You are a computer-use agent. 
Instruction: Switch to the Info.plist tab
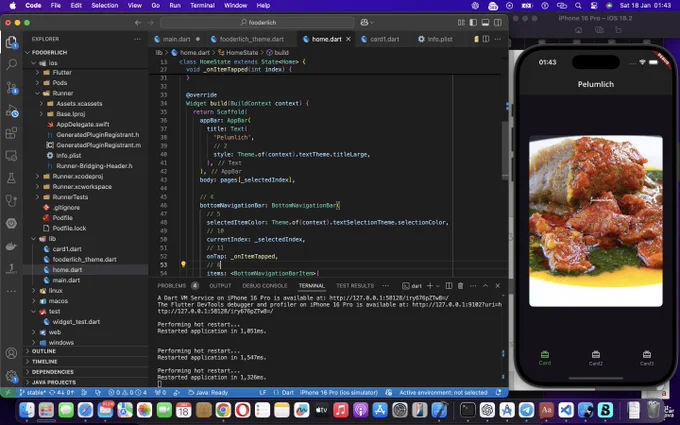point(440,39)
